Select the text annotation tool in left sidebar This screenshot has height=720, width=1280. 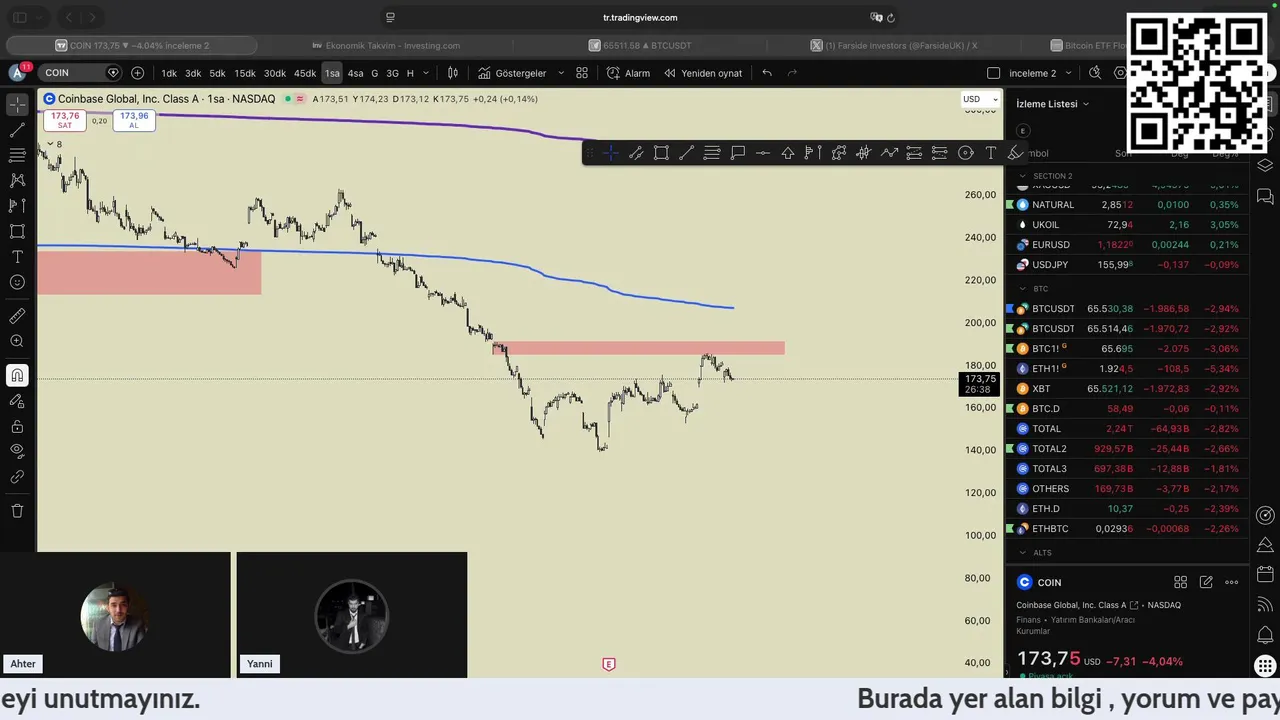click(x=17, y=257)
